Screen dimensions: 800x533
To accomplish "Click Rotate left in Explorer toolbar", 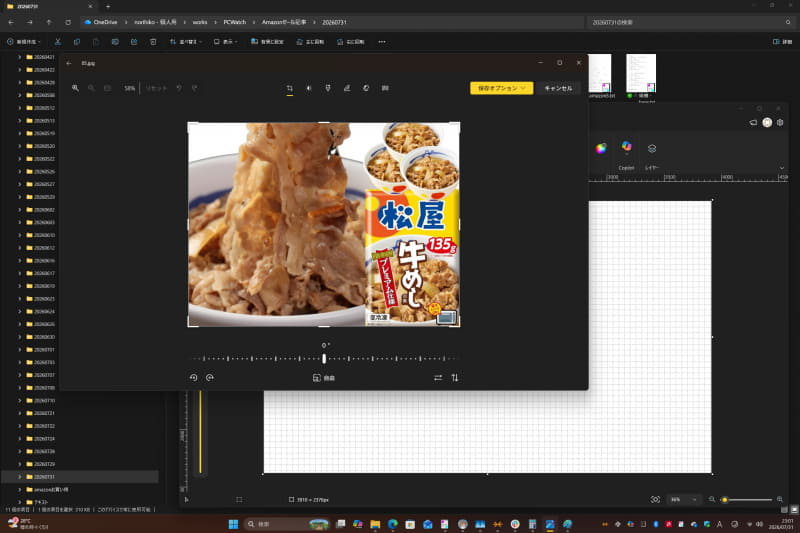I will [x=310, y=42].
